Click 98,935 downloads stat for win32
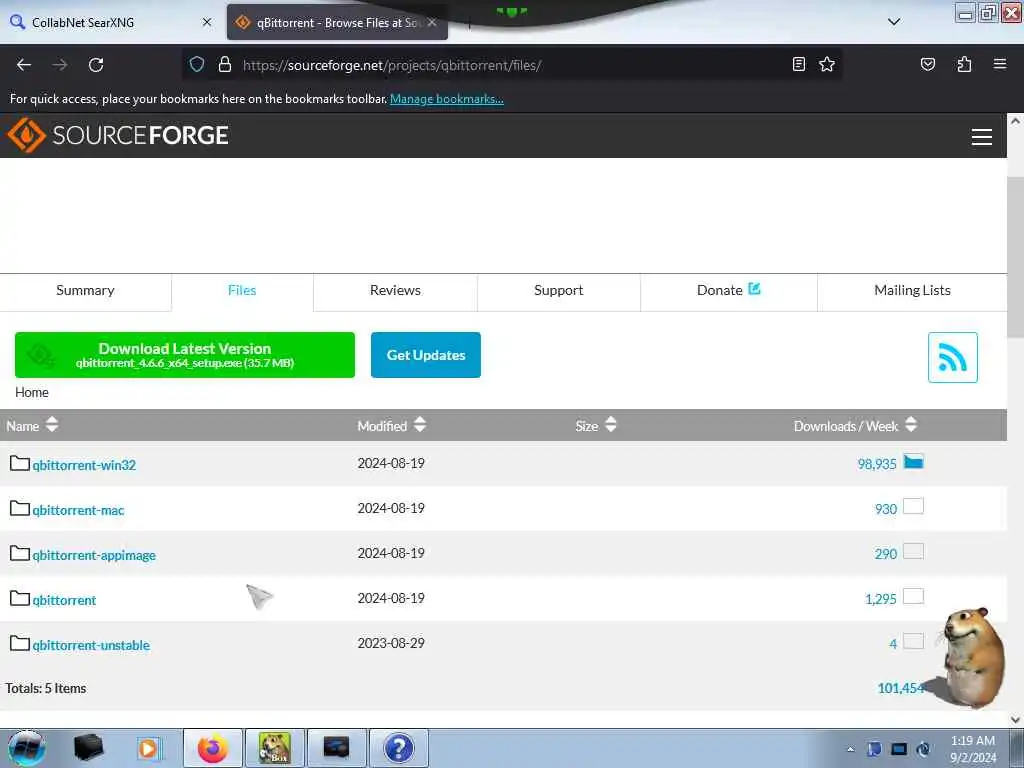Screen dimensions: 1024x768 pos(877,464)
